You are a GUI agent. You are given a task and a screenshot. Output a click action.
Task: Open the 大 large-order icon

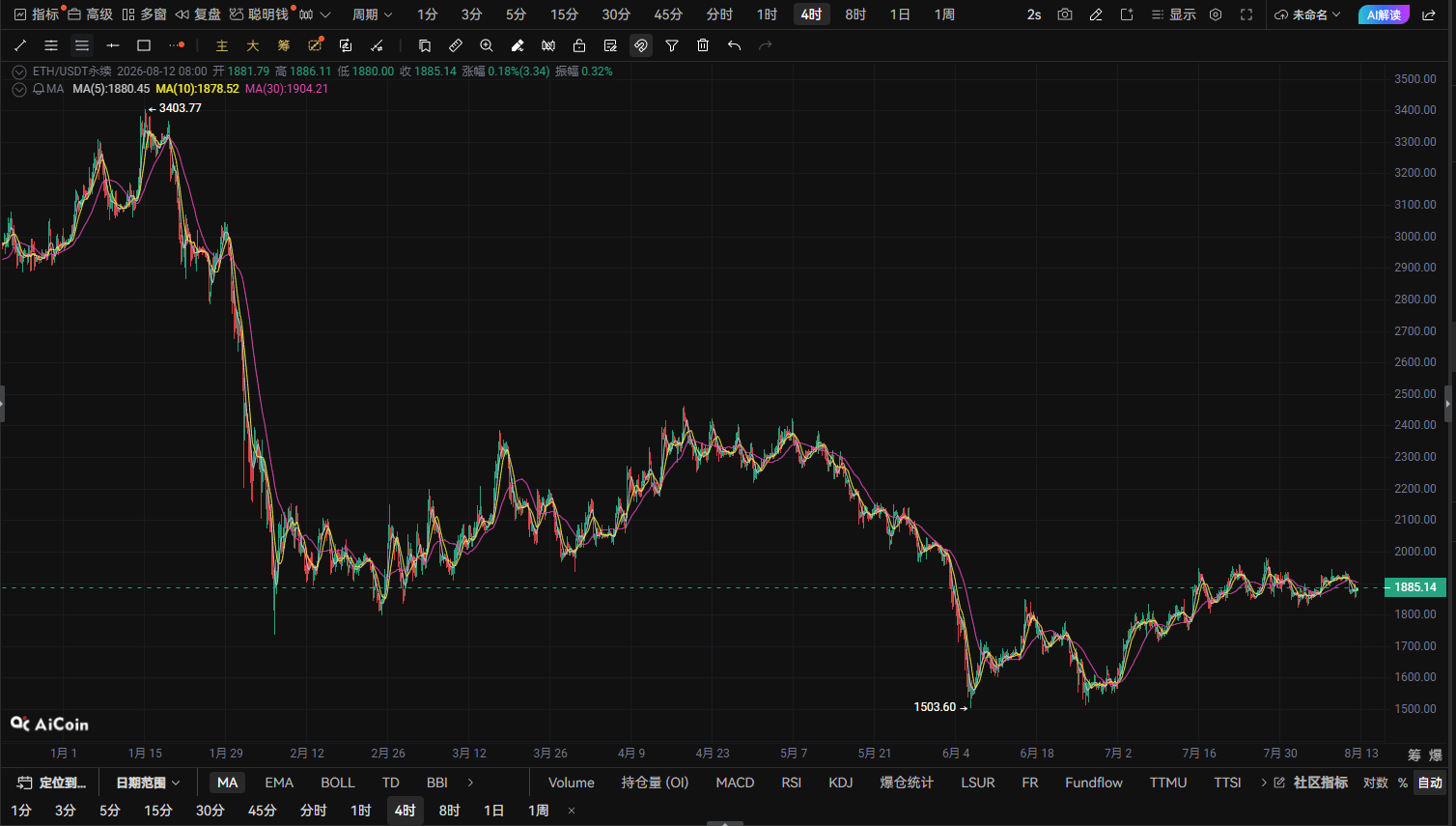click(253, 45)
